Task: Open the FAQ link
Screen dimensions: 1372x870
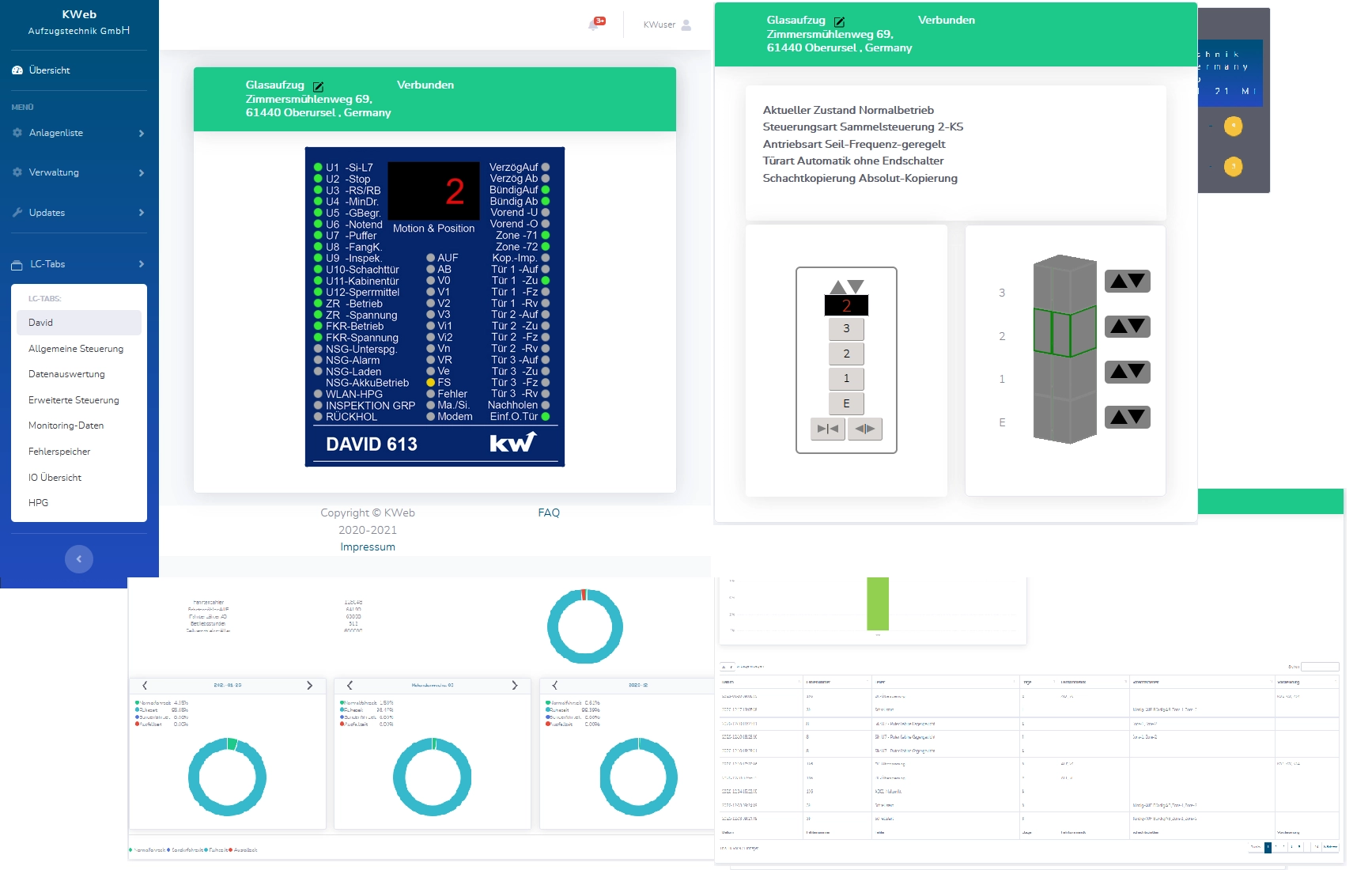Action: (x=549, y=513)
